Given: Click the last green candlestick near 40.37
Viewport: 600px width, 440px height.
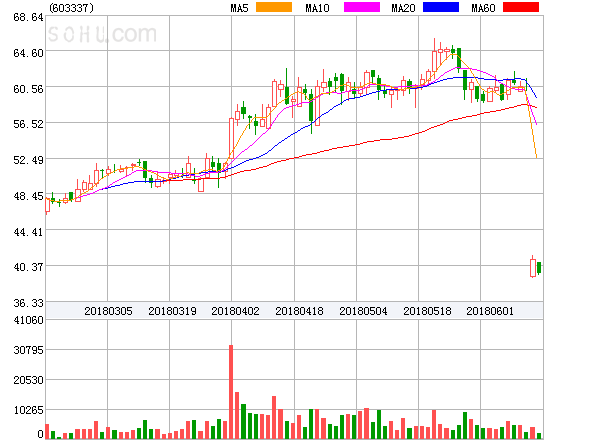Looking at the screenshot, I should 539,268.
